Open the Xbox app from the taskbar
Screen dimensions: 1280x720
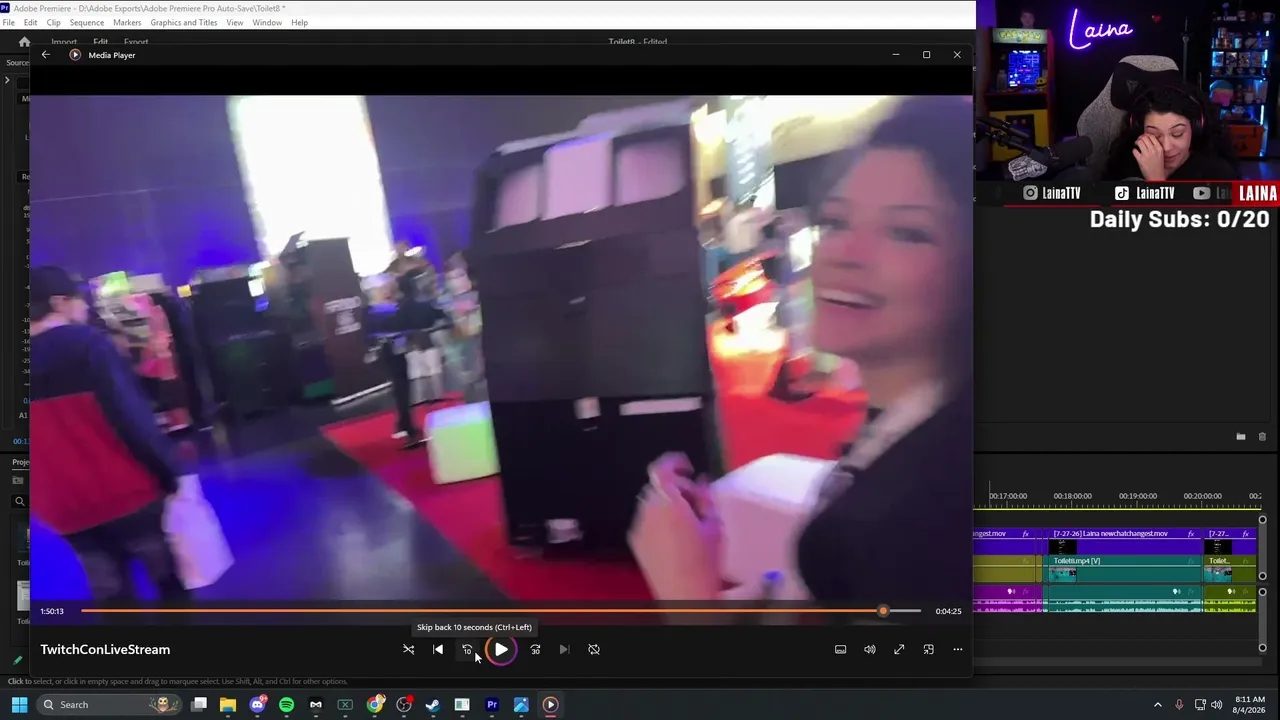pos(345,705)
